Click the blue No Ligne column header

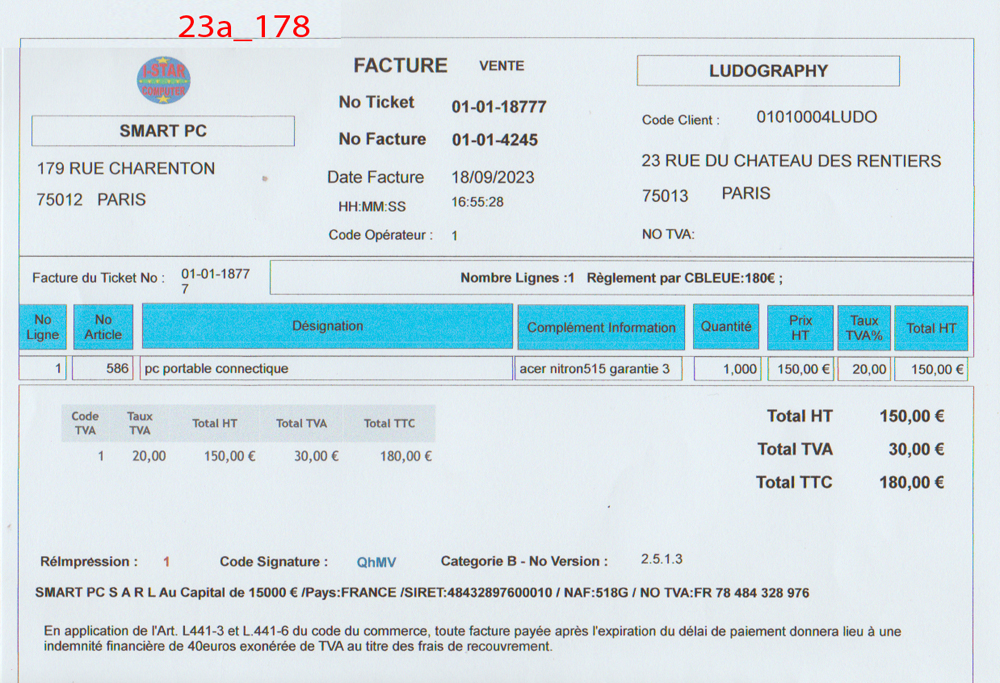43,327
